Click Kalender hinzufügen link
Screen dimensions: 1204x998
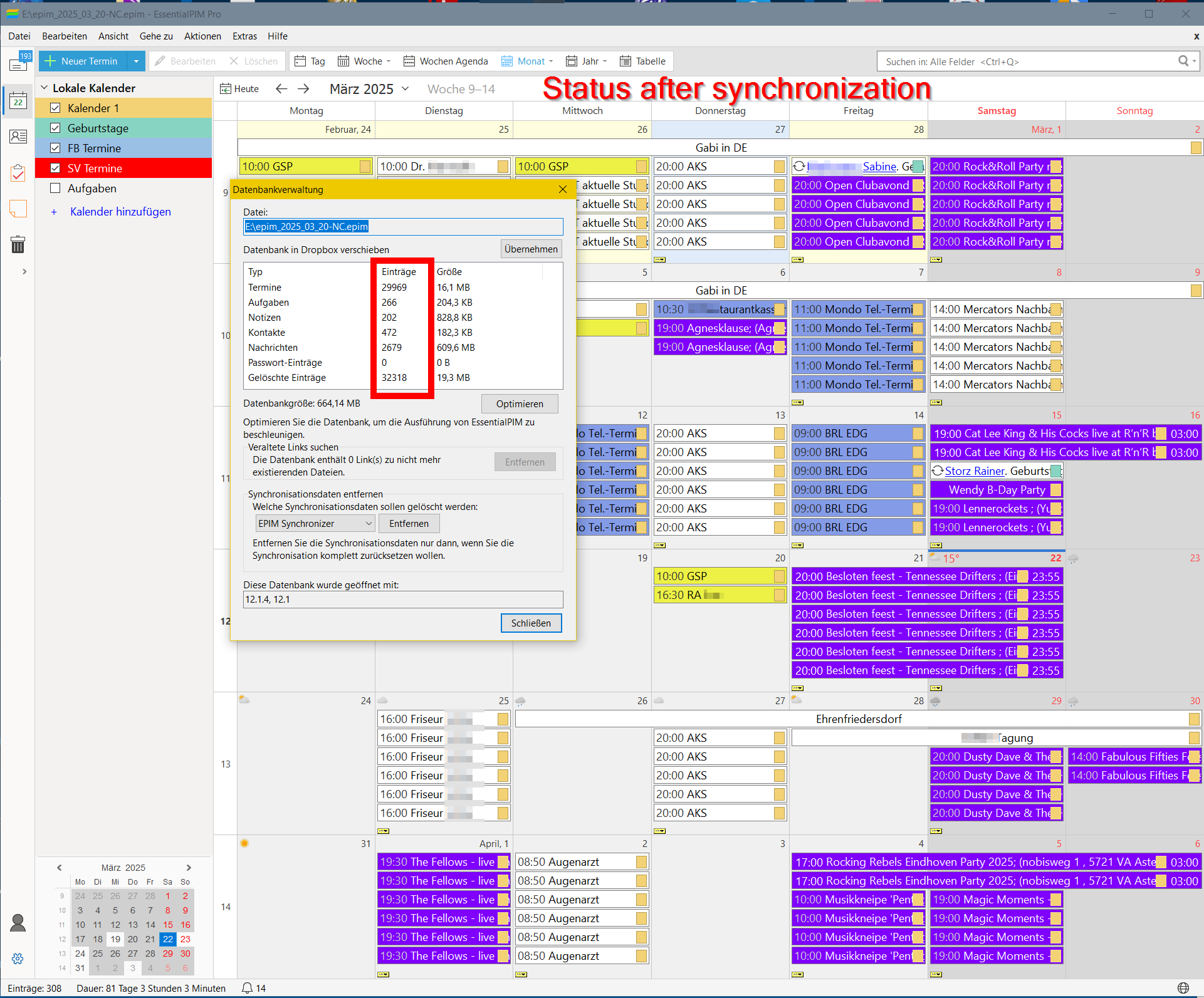tap(120, 212)
